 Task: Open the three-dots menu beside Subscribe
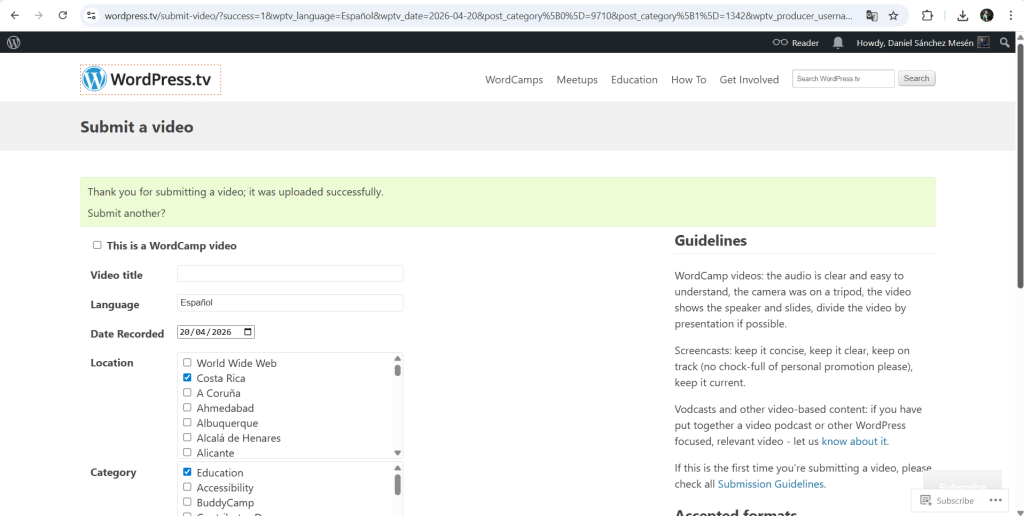(x=996, y=500)
